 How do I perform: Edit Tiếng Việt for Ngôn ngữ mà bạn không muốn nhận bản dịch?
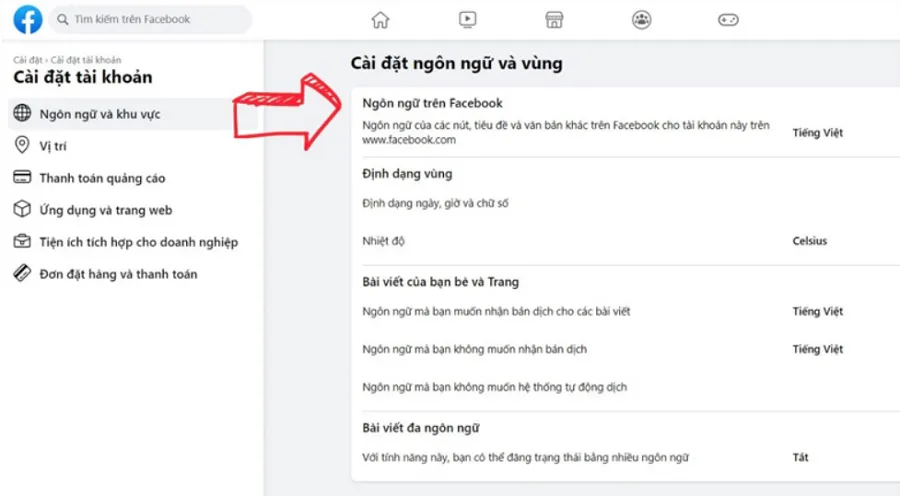[x=817, y=349]
